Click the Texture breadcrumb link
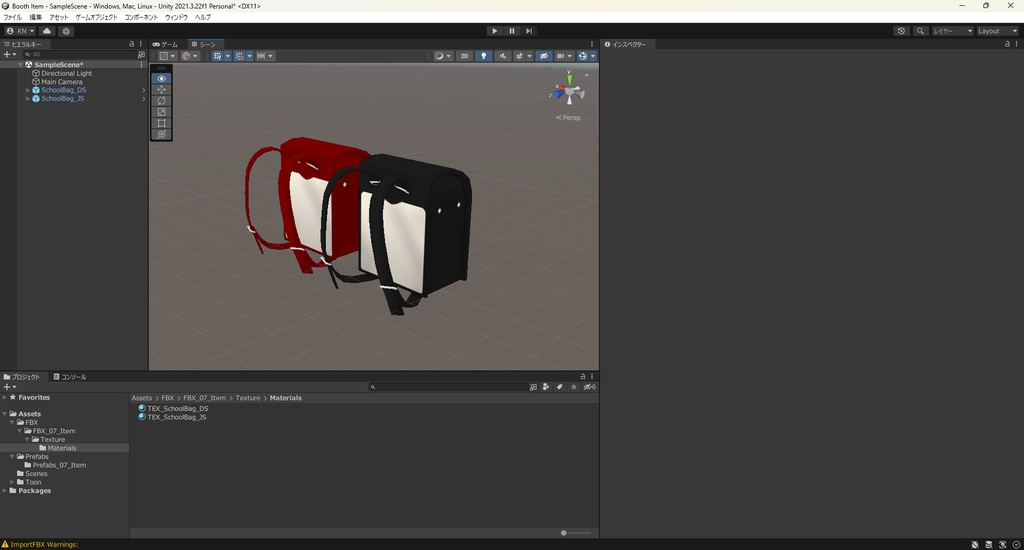Image resolution: width=1024 pixels, height=550 pixels. coord(247,398)
